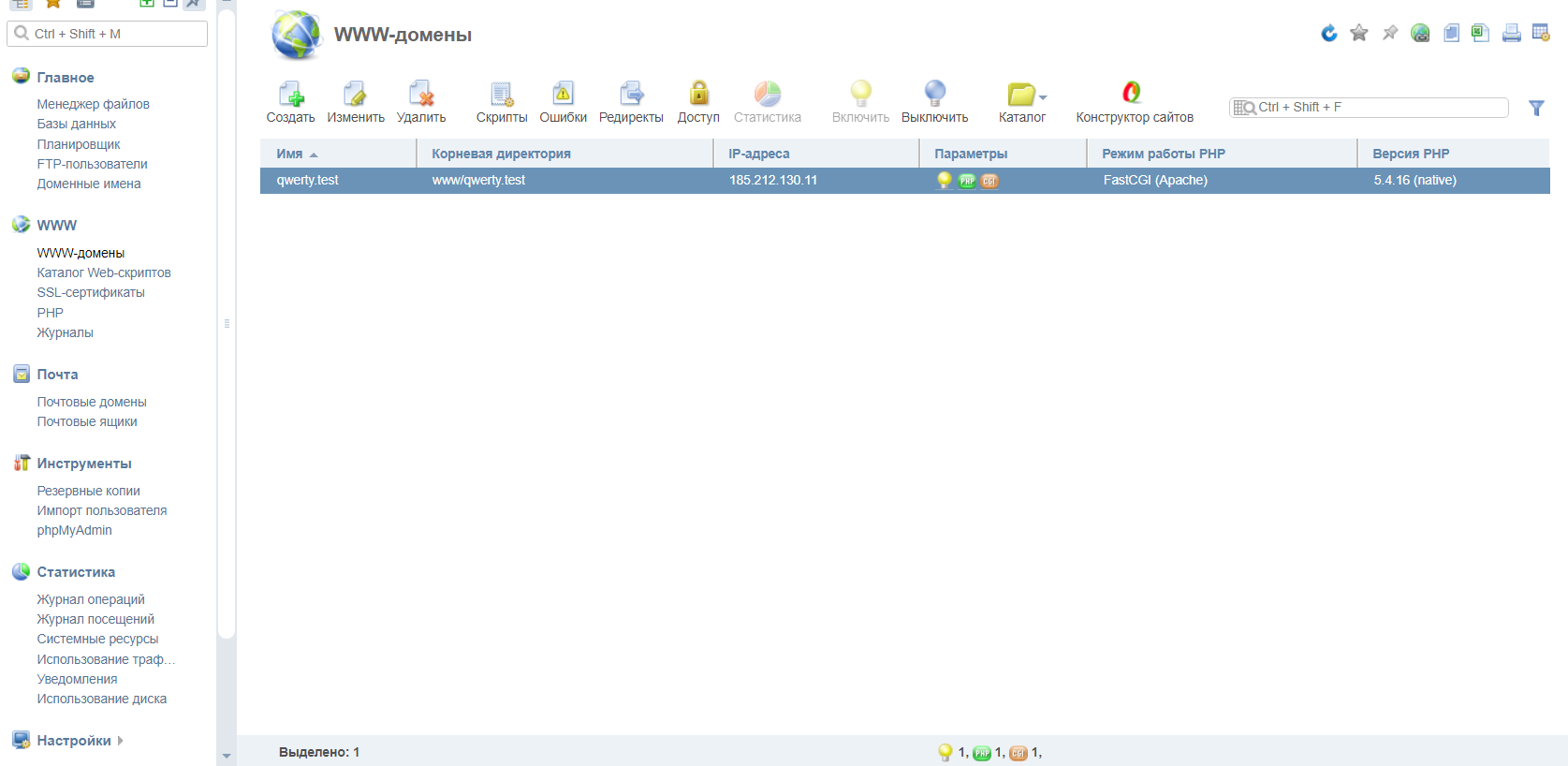Open the Редиректы redirects tool
Screen dimensions: 1568x766
coord(631,95)
